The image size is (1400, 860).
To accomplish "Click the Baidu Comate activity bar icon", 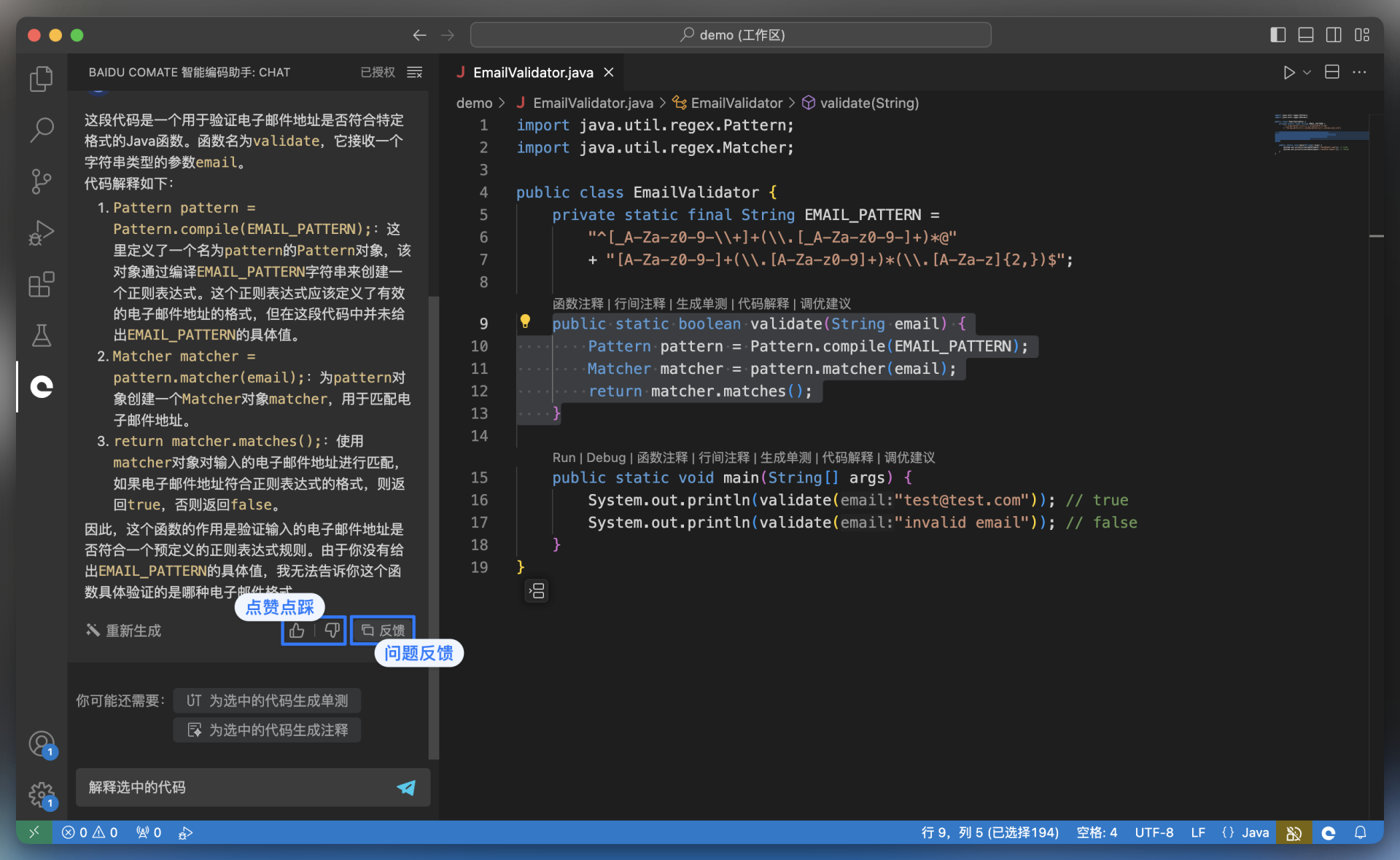I will tap(42, 386).
